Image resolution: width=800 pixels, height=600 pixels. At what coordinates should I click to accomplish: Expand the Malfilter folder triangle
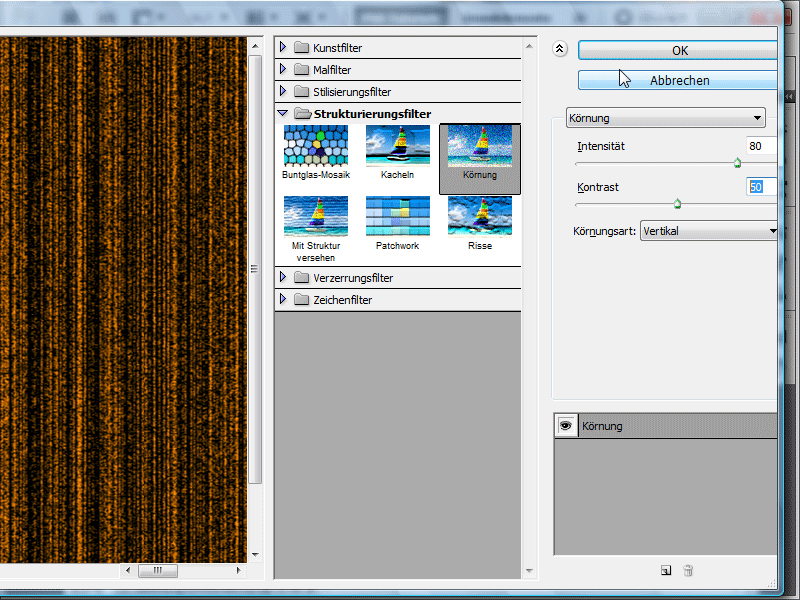click(283, 69)
